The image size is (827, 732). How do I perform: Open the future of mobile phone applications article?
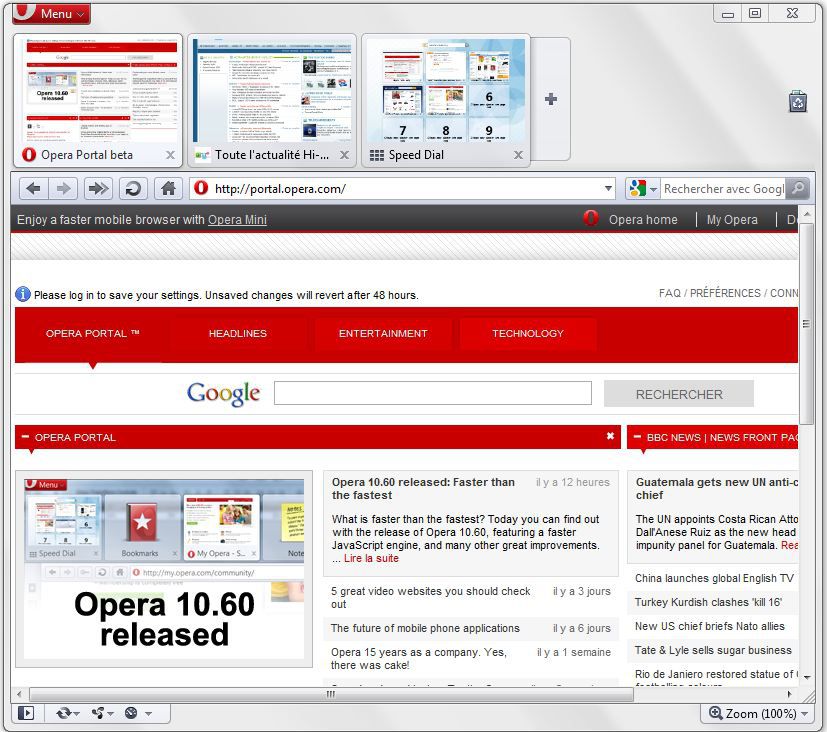425,628
